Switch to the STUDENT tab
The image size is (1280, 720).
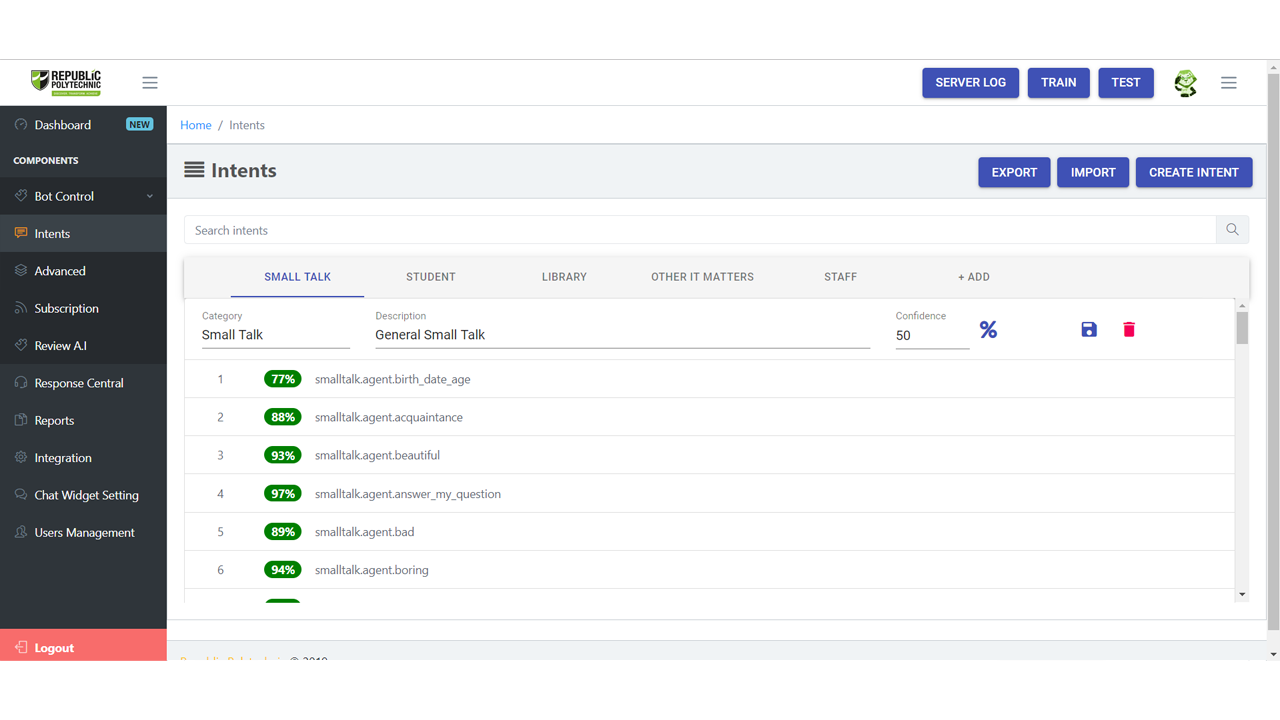point(430,277)
